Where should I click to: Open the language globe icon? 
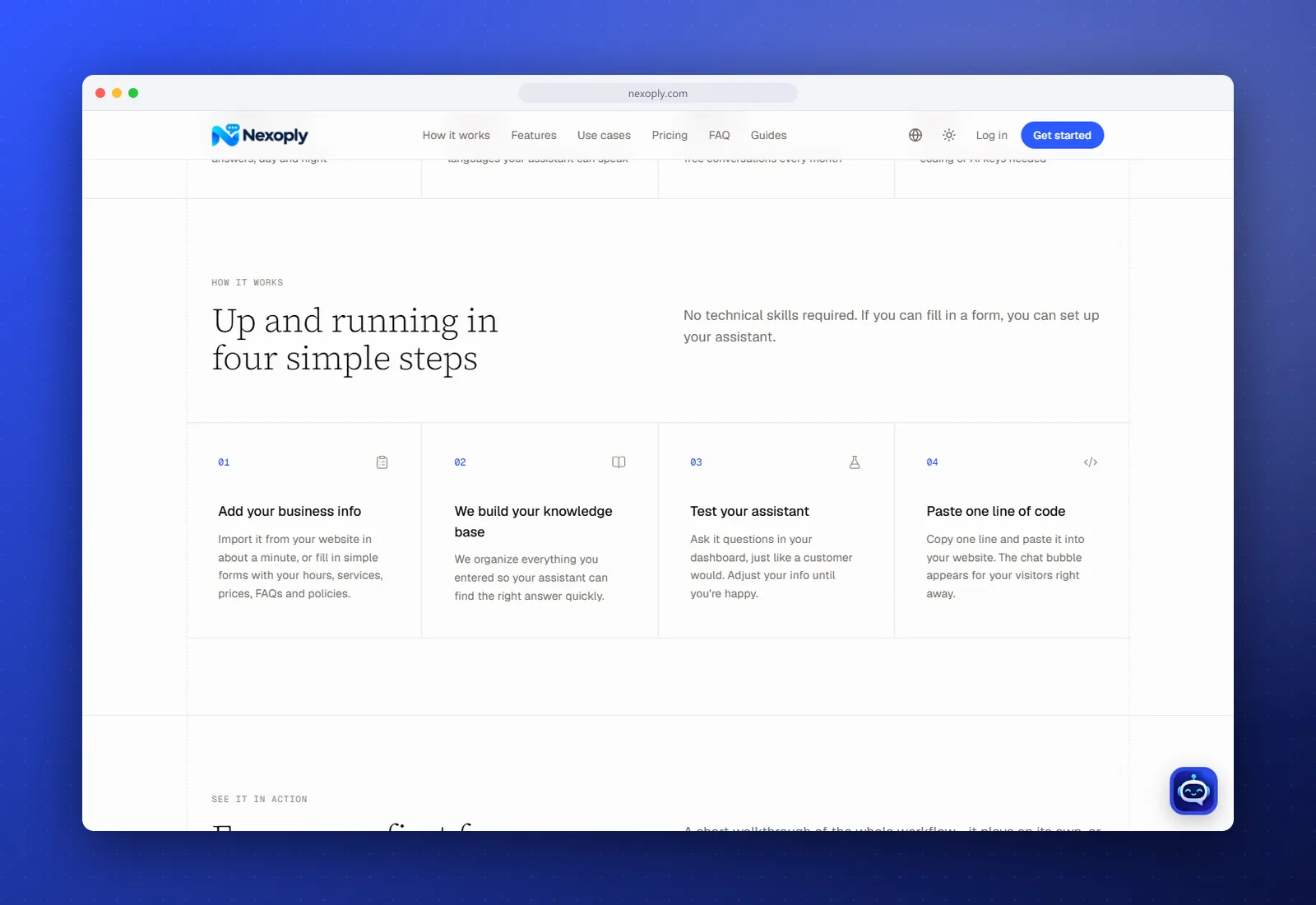pos(915,135)
